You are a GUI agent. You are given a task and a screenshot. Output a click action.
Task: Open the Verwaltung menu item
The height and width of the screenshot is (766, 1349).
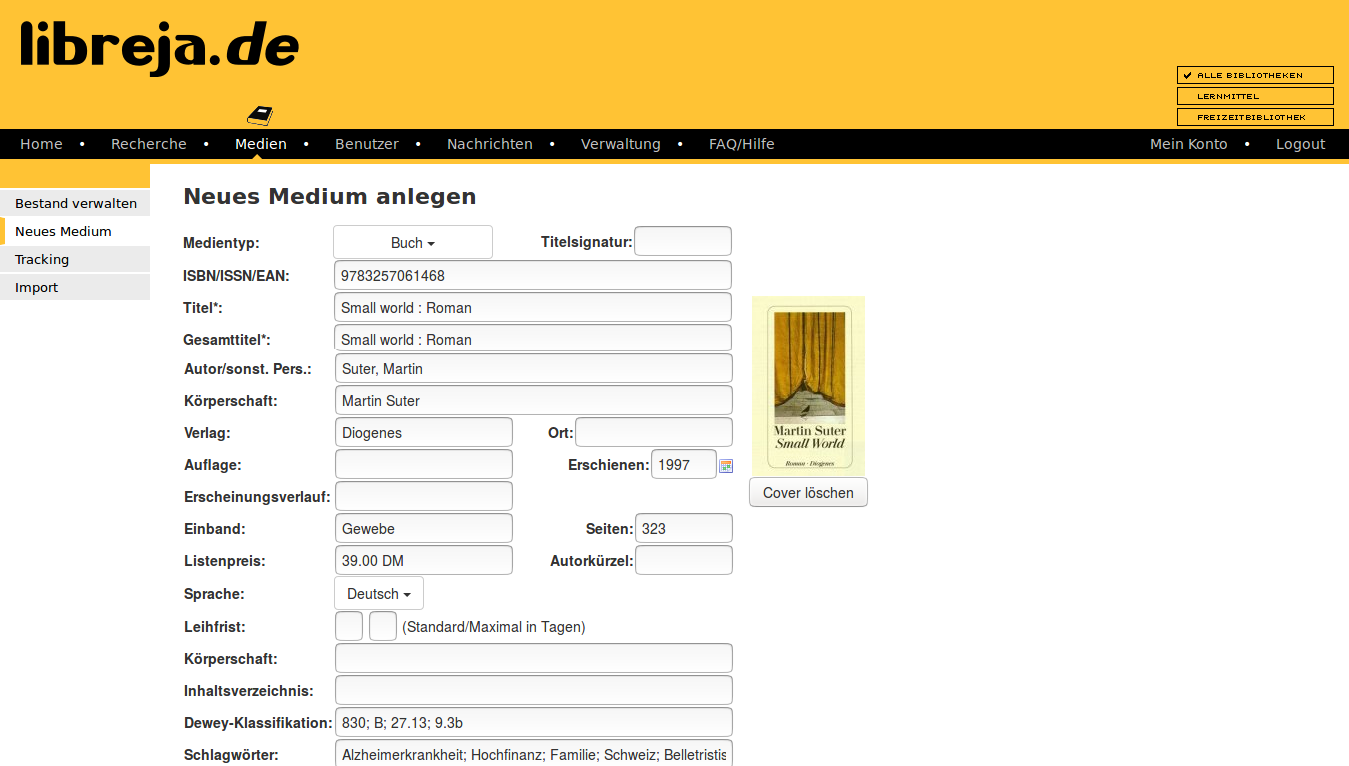click(x=620, y=144)
